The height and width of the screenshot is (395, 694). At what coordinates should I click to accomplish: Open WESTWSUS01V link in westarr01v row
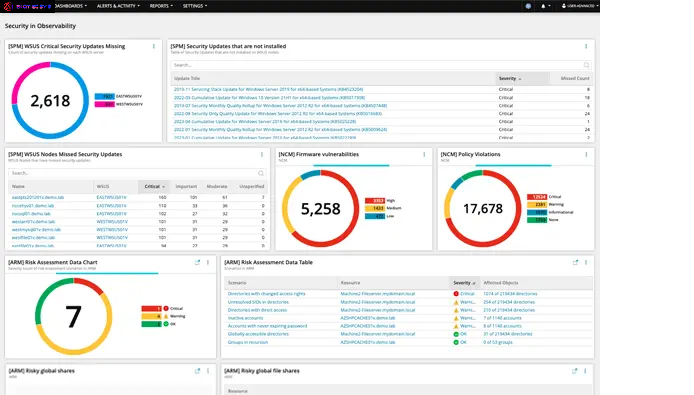[x=112, y=221]
